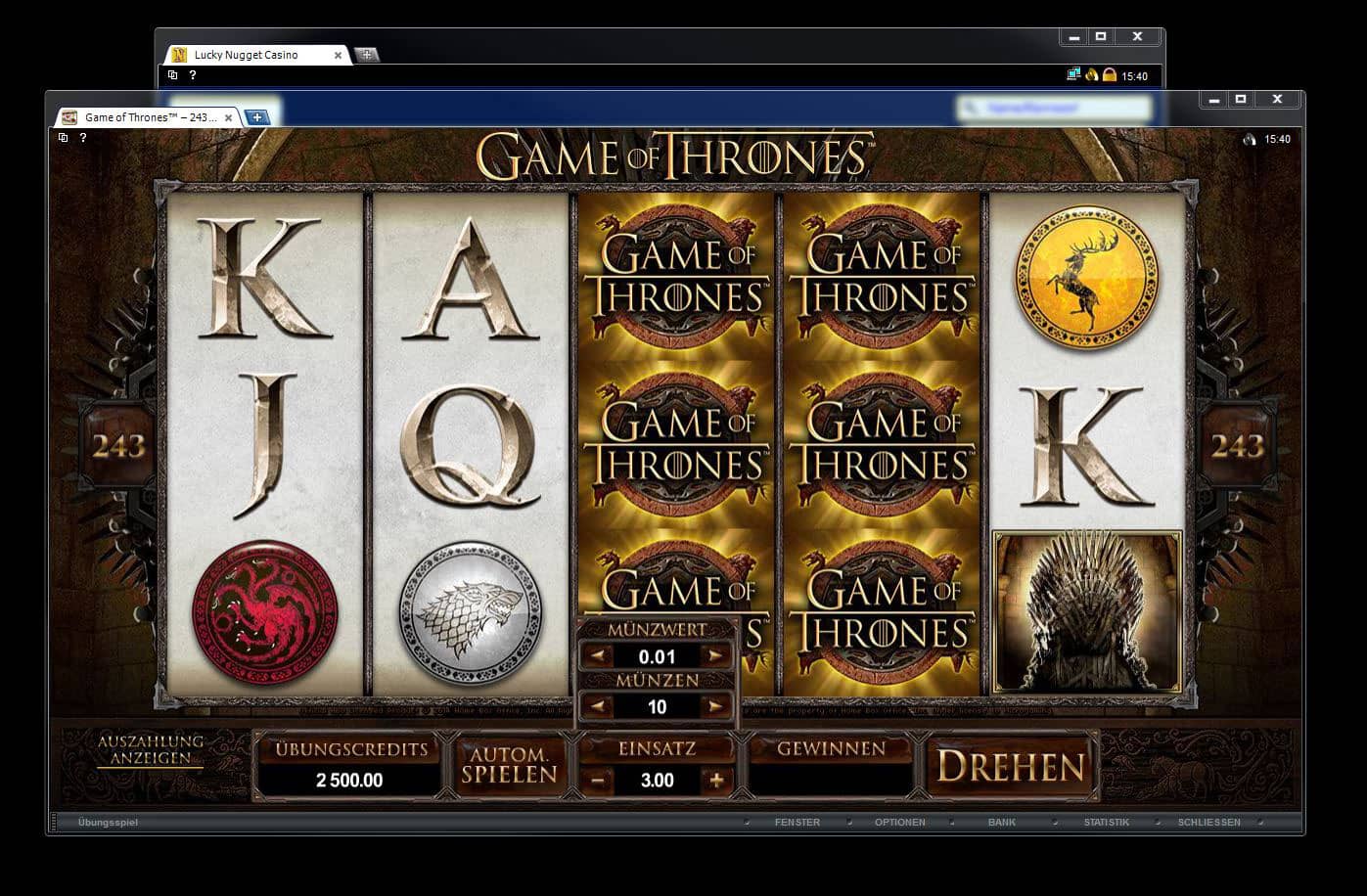Click clock 15:40 in Lucky Nugget window
The image size is (1367, 896).
click(x=1134, y=75)
